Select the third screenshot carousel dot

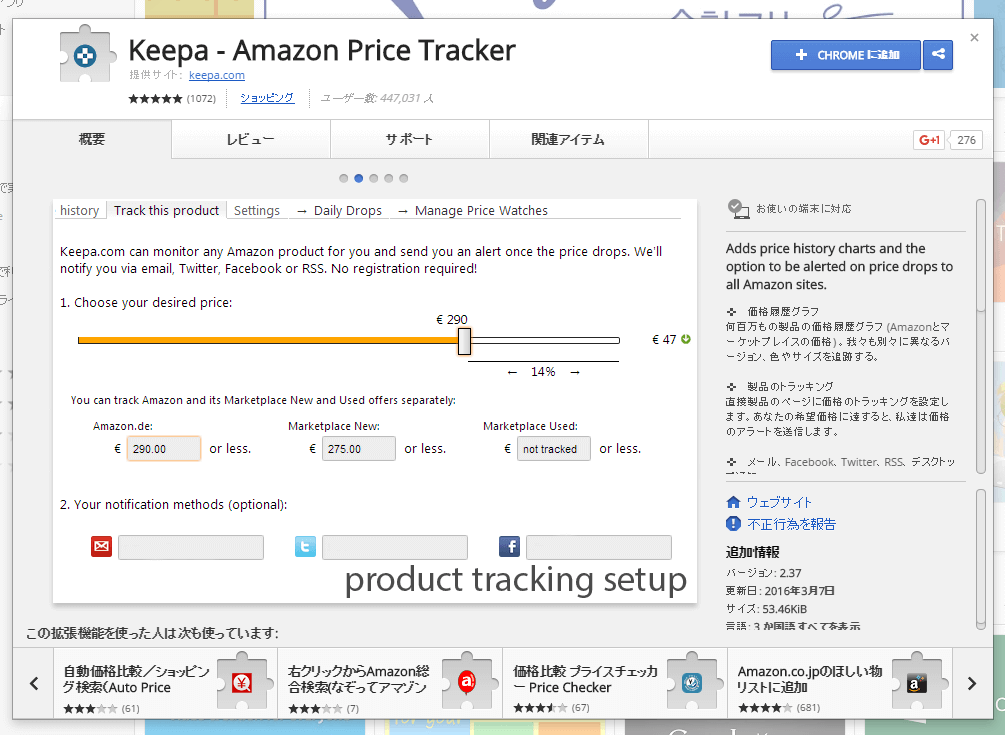point(374,178)
